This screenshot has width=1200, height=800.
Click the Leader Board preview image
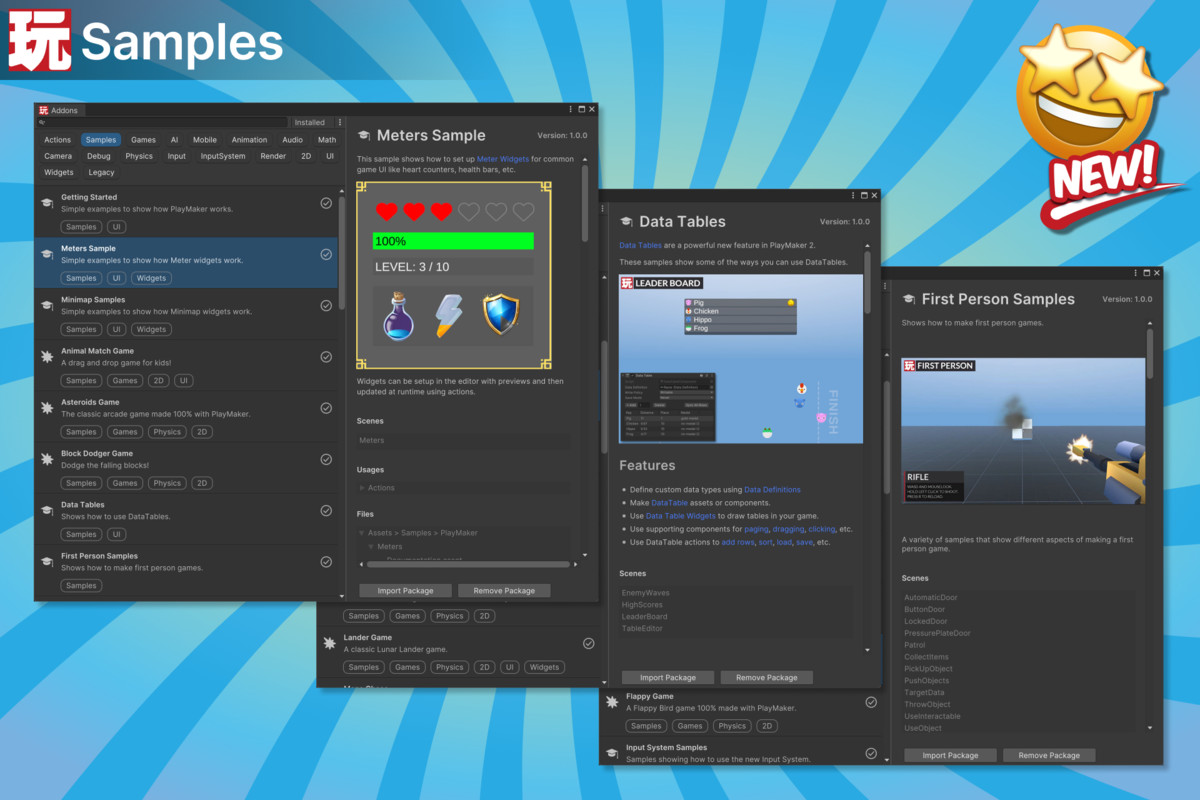coord(741,358)
